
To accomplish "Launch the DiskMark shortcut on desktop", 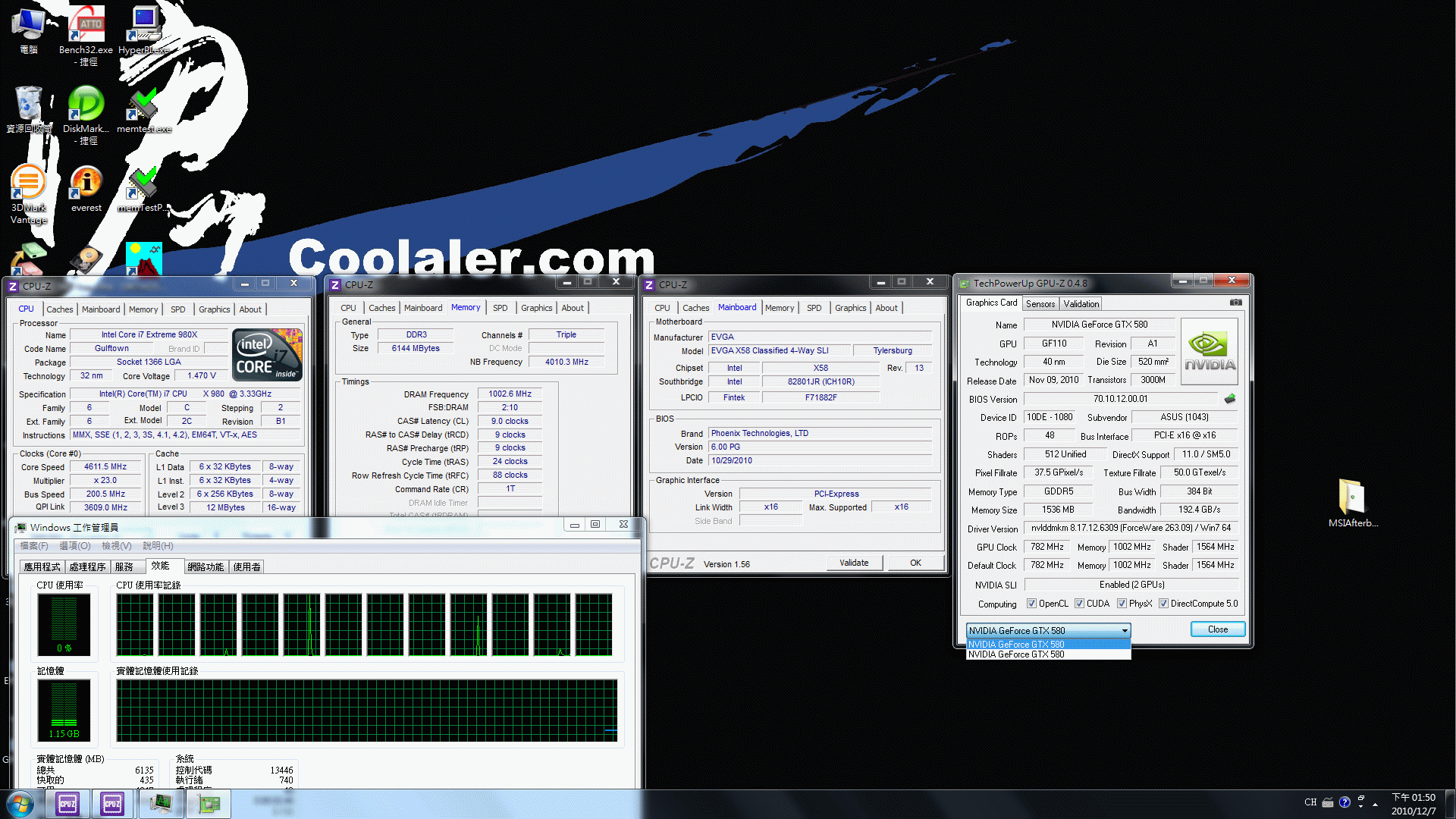I will pyautogui.click(x=86, y=114).
